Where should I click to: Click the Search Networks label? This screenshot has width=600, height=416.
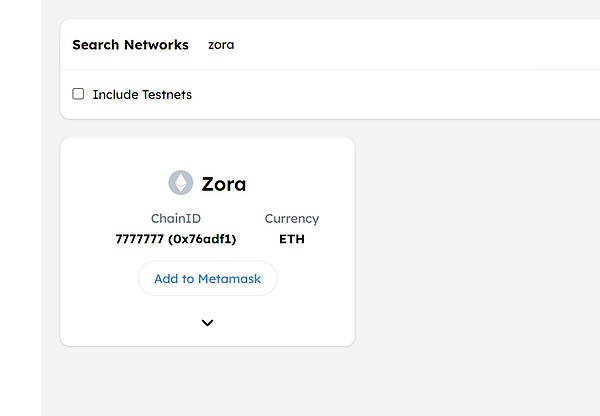click(x=130, y=45)
